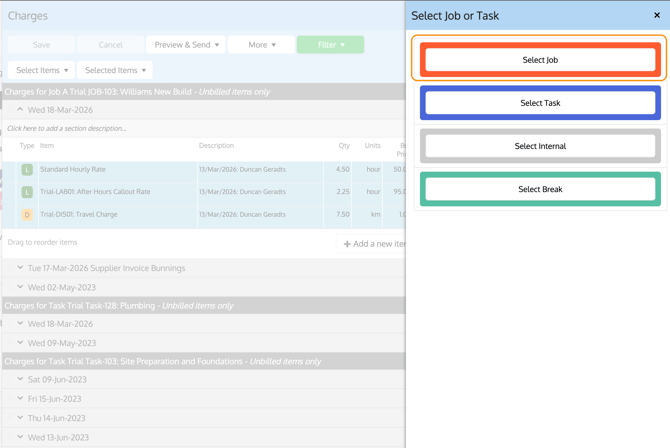Open the Preview & Send dropdown

click(186, 45)
